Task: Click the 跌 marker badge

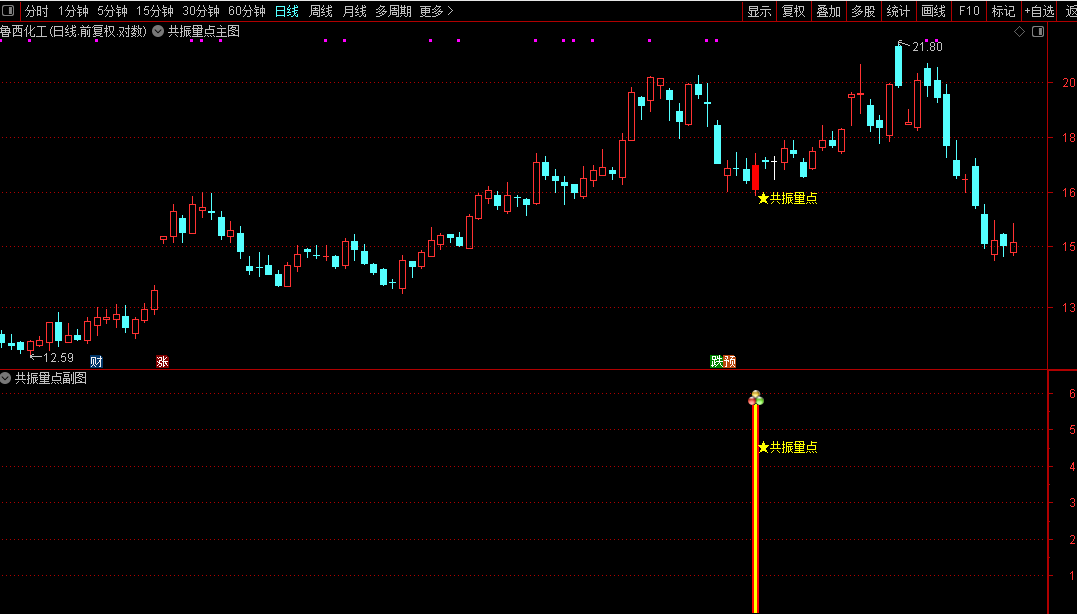Action: (x=716, y=361)
